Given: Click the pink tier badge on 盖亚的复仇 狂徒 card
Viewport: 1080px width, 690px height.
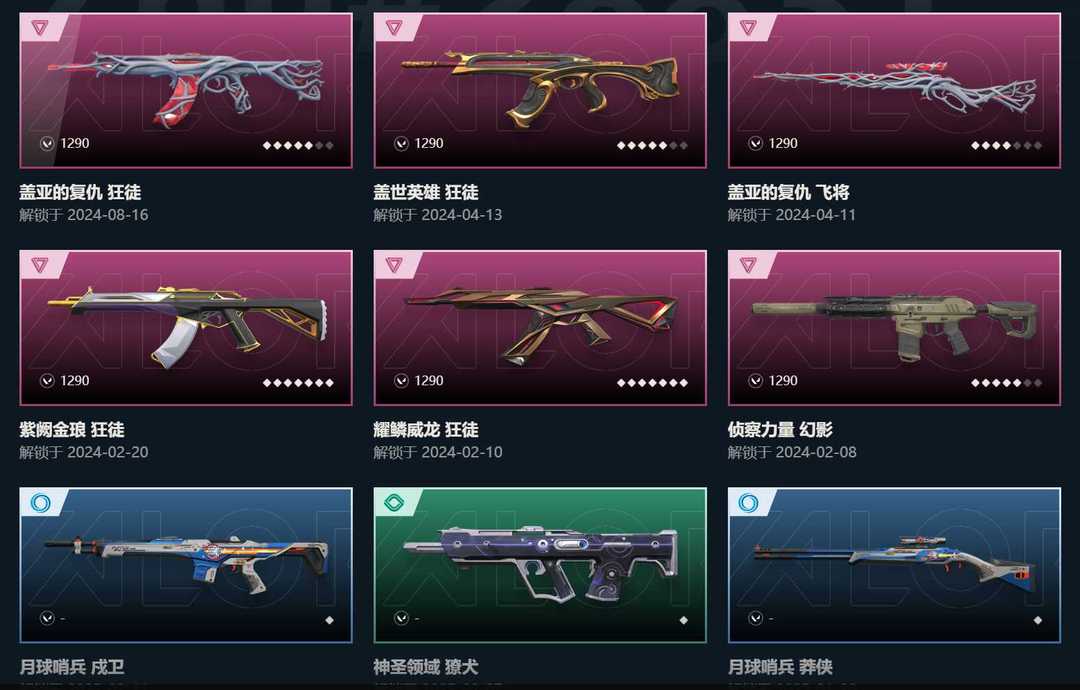Looking at the screenshot, I should click(x=41, y=28).
